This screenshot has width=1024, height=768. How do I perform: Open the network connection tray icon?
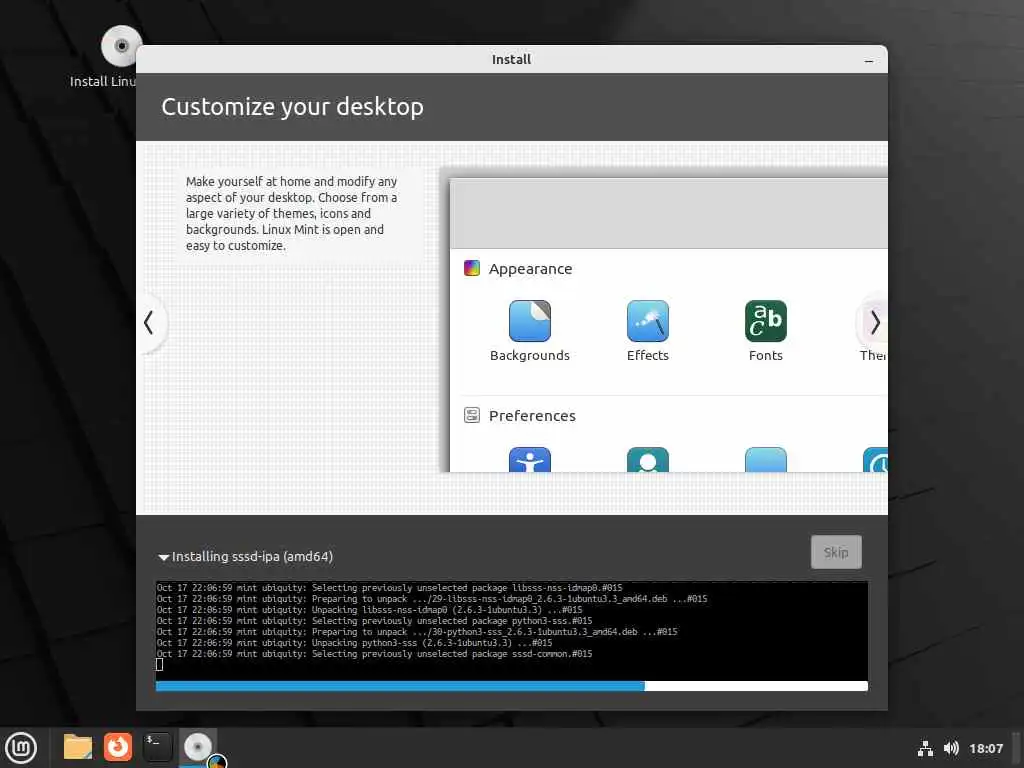(925, 748)
